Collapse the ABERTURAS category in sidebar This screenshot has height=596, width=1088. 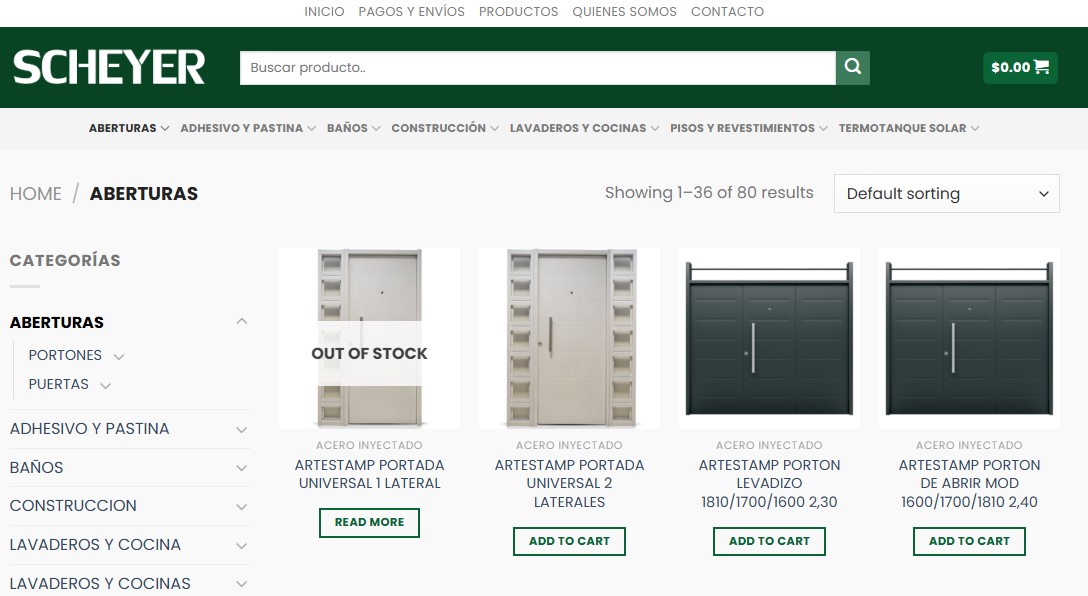click(241, 322)
